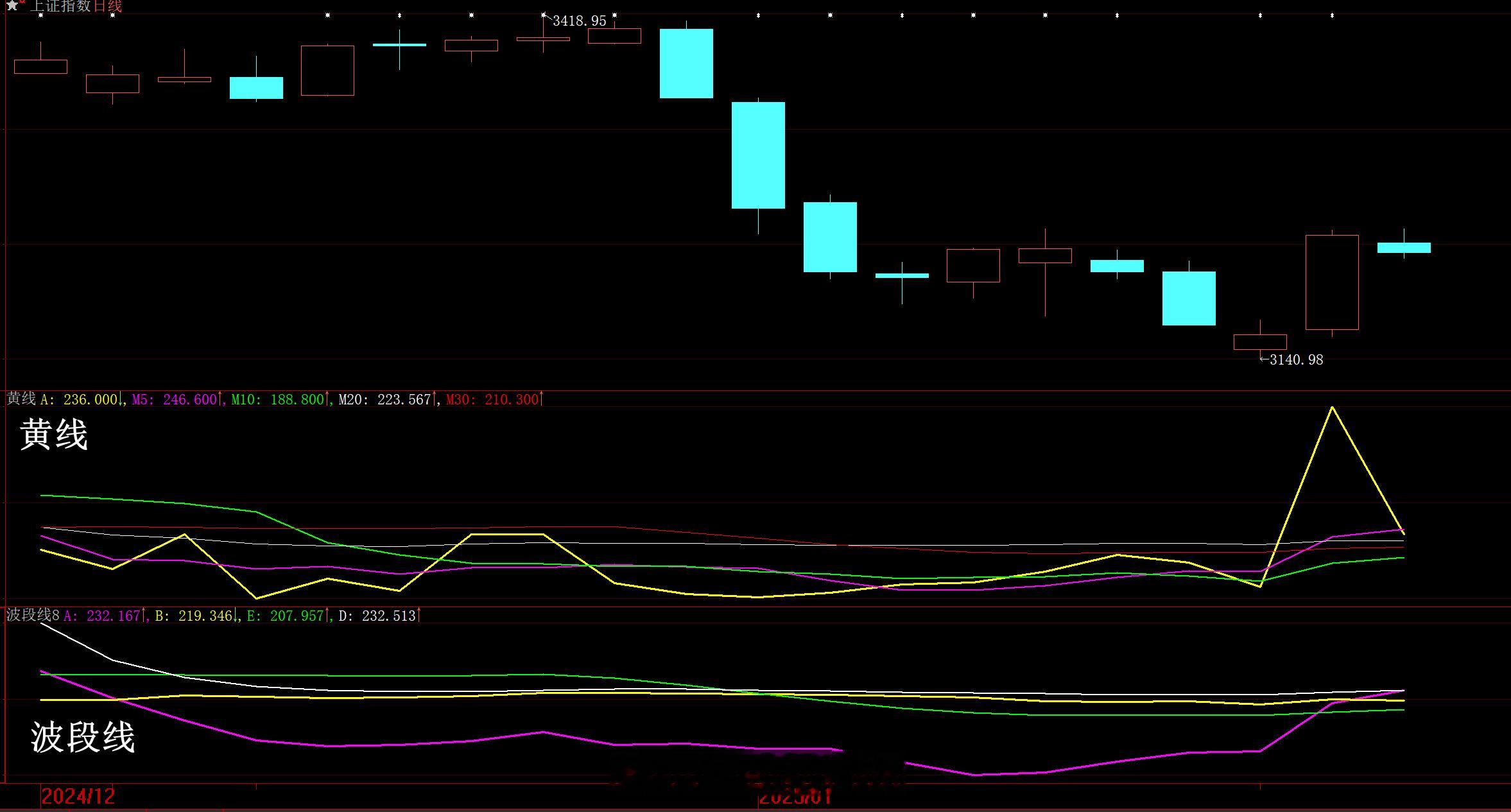Select the 黄线 indicator name in the panel header
1511x812 pixels.
(21, 399)
